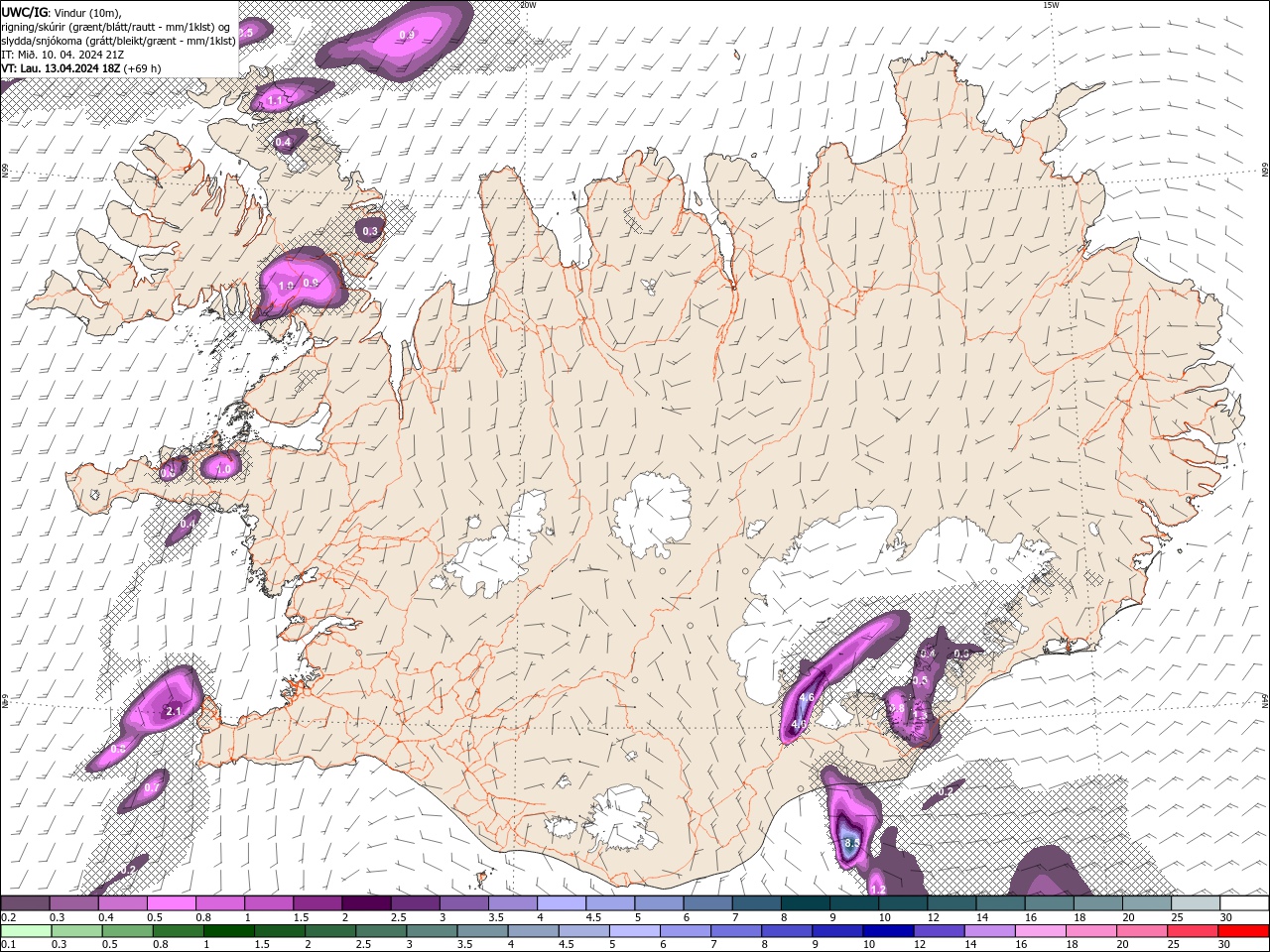Viewport: 1270px width, 952px height.
Task: Click the '(+69 h)' forecast offset text
Action: (x=143, y=68)
